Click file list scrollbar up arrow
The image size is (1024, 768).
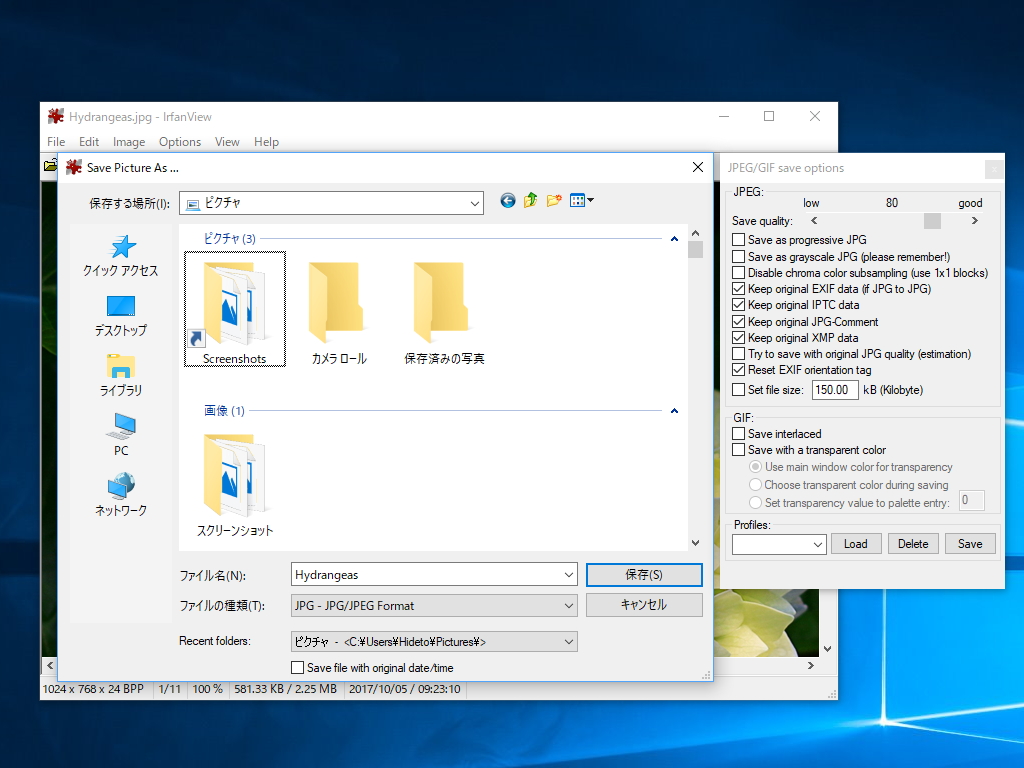pyautogui.click(x=696, y=233)
